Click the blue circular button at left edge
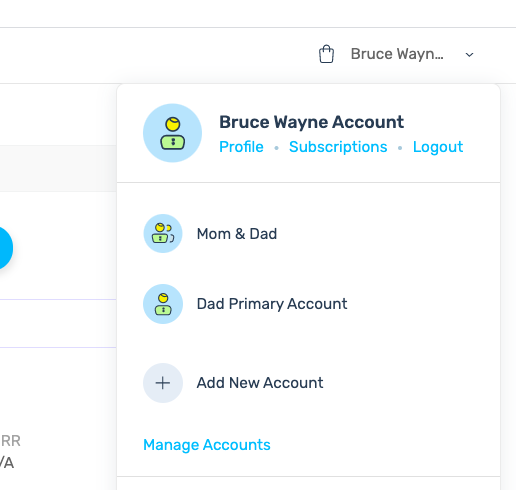 [4, 248]
